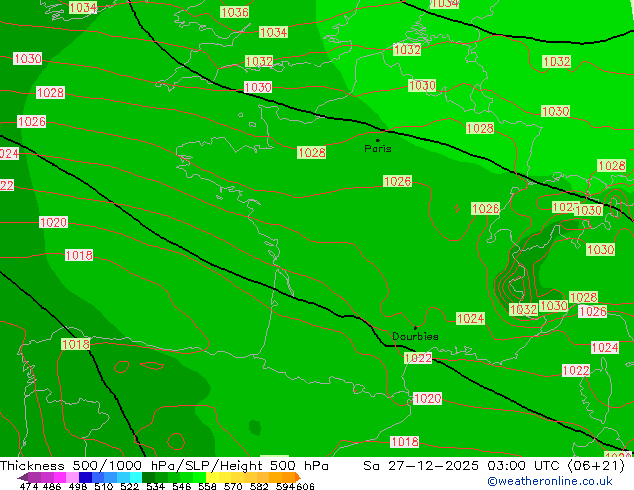Select the bright lime green legend swatch
The width and height of the screenshot is (634, 490).
[199, 477]
